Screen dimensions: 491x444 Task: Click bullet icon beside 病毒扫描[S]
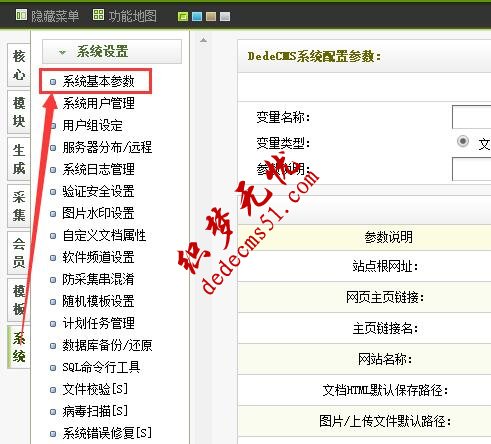[x=53, y=412]
